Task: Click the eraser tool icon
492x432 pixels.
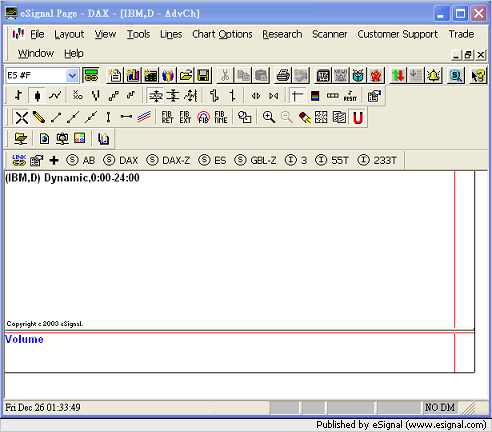Action: pyautogui.click(x=304, y=117)
